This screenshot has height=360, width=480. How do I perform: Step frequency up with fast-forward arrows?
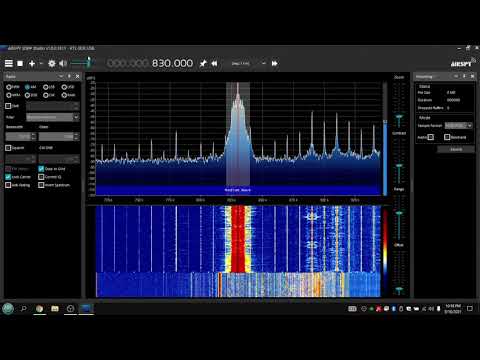tap(275, 63)
